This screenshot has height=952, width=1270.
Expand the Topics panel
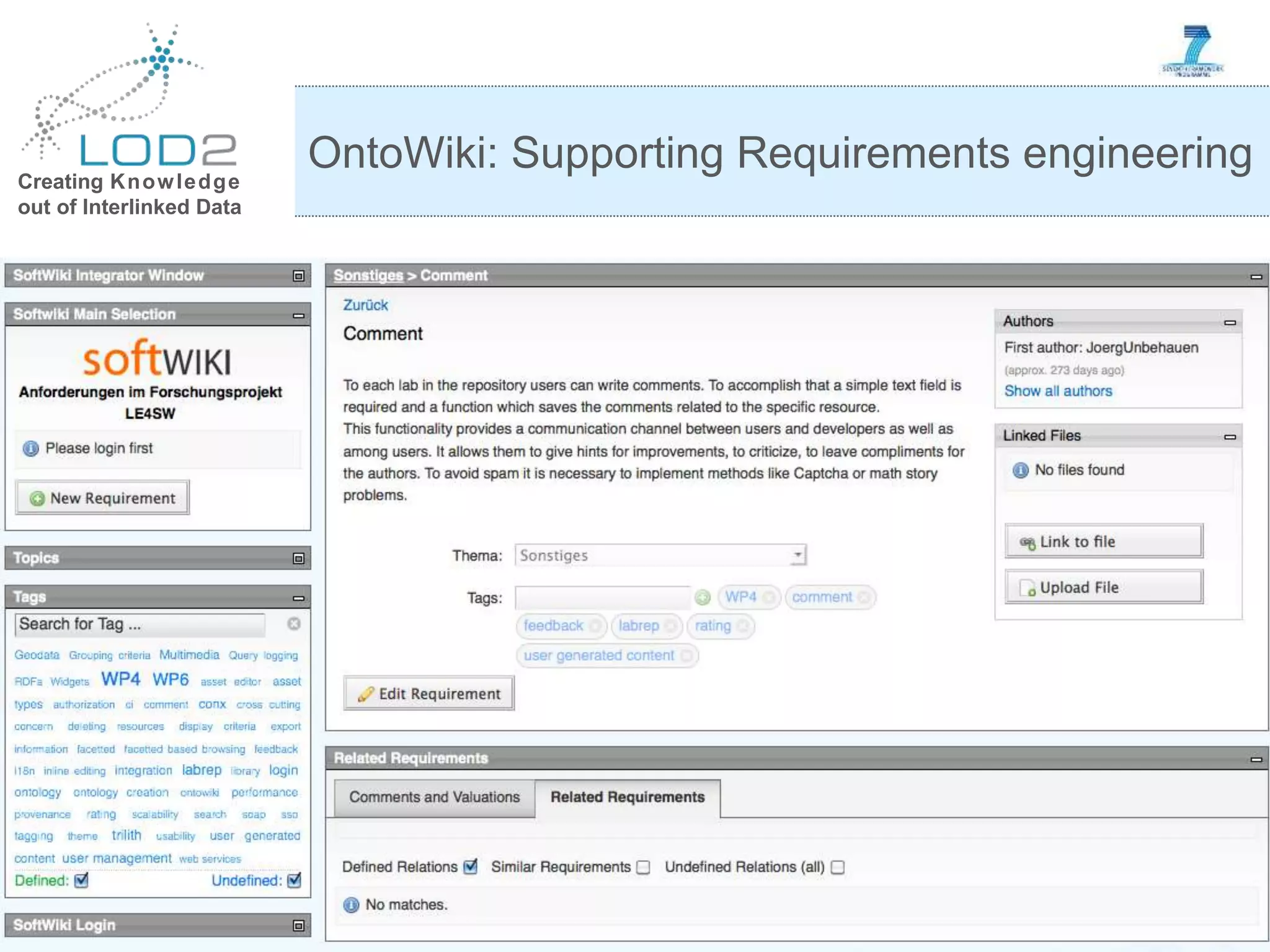pos(298,558)
